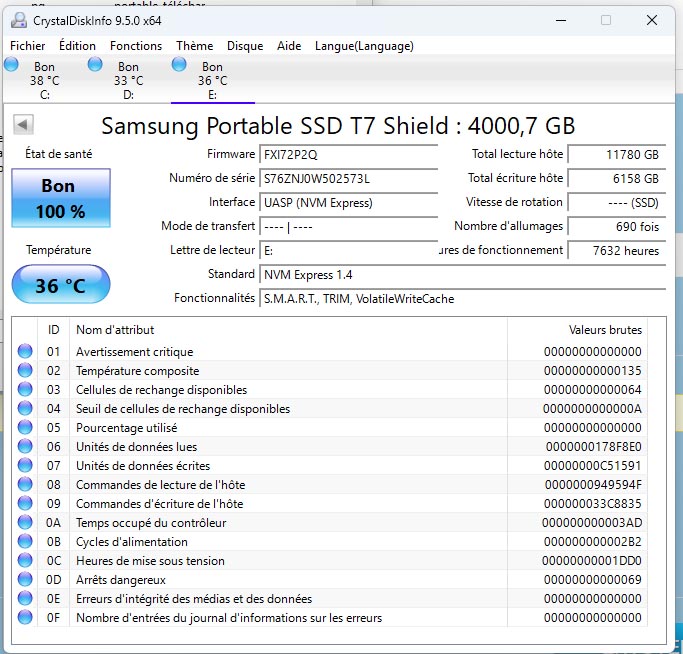Click Total lecture hôte value 11780 GB
Viewport: 683px width, 654px height.
(617, 154)
